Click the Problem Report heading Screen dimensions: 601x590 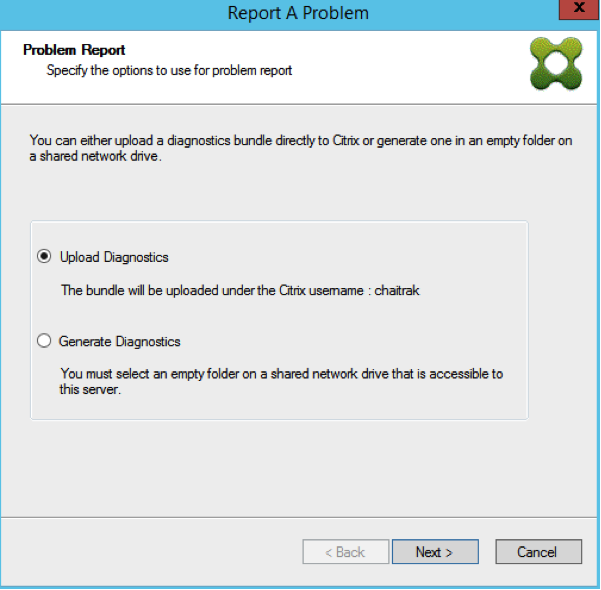tap(74, 50)
